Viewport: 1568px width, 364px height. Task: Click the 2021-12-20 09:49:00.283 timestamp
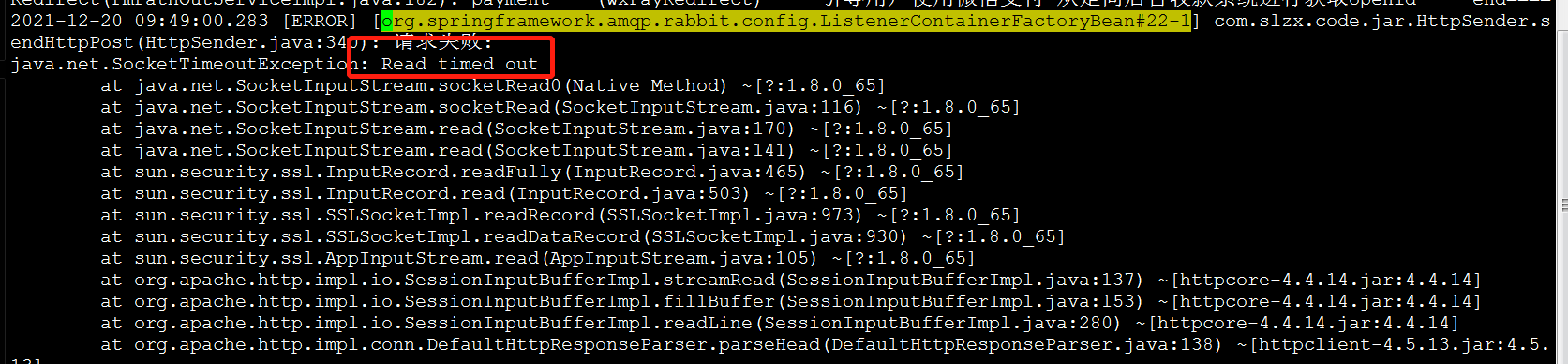click(x=139, y=21)
